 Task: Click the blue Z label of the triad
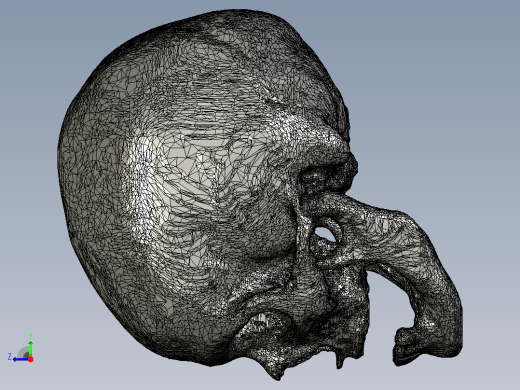pyautogui.click(x=10, y=357)
